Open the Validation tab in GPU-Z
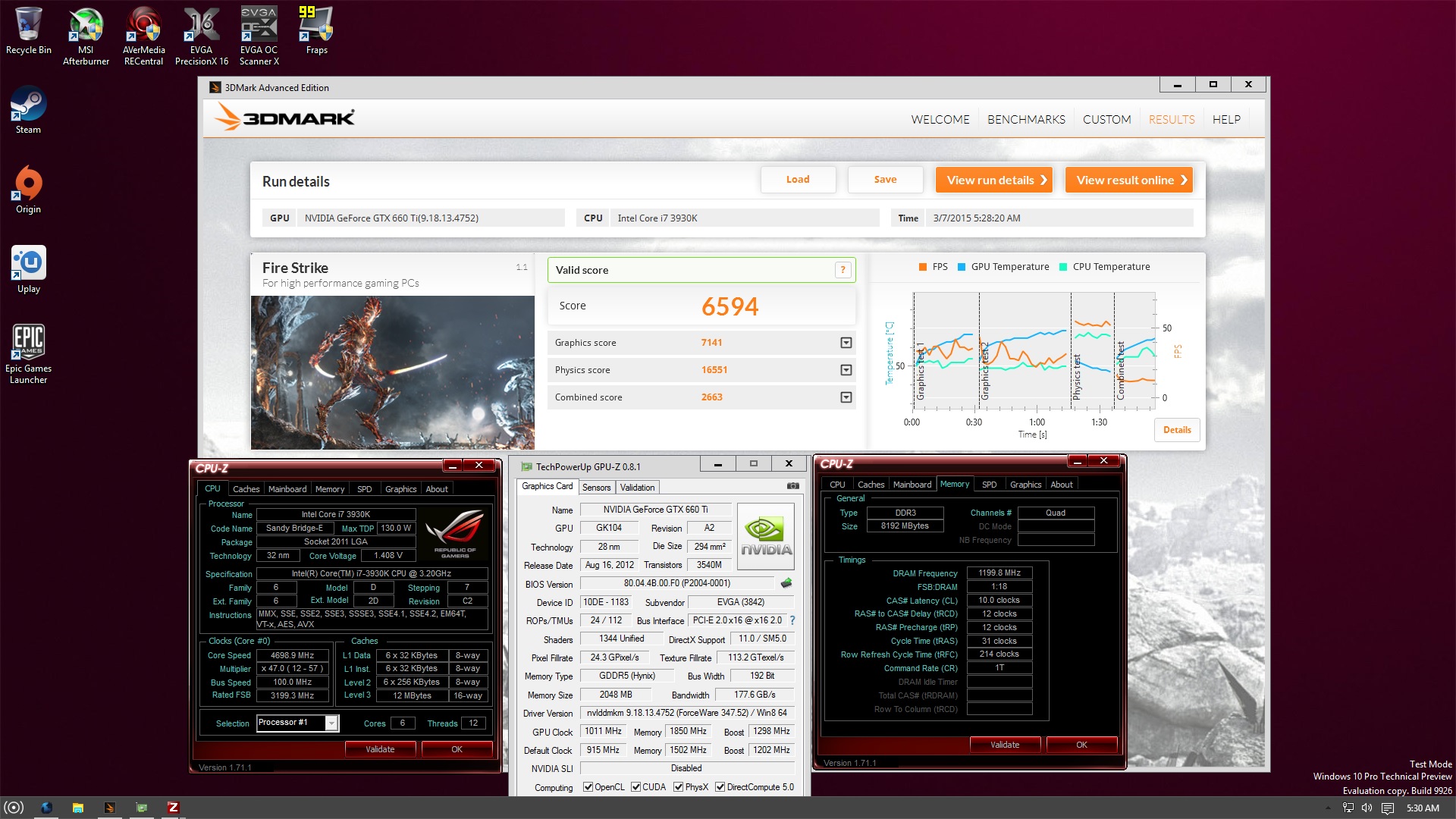Viewport: 1456px width, 819px height. point(637,488)
